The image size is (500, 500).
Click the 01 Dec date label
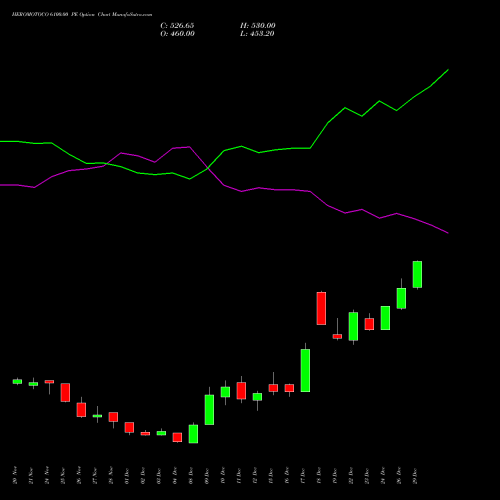click(127, 475)
